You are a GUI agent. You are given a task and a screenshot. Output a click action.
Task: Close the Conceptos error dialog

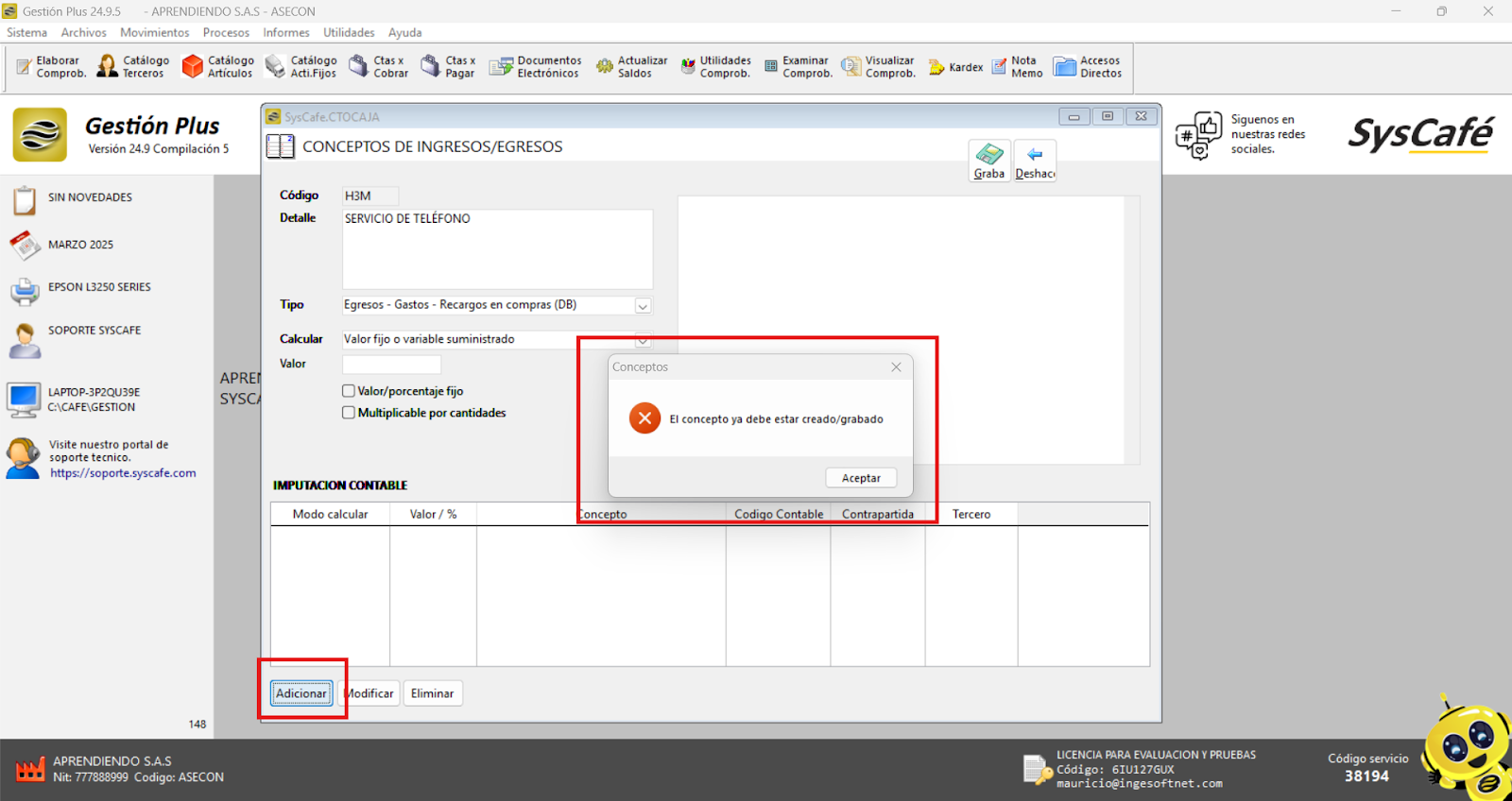[x=896, y=367]
